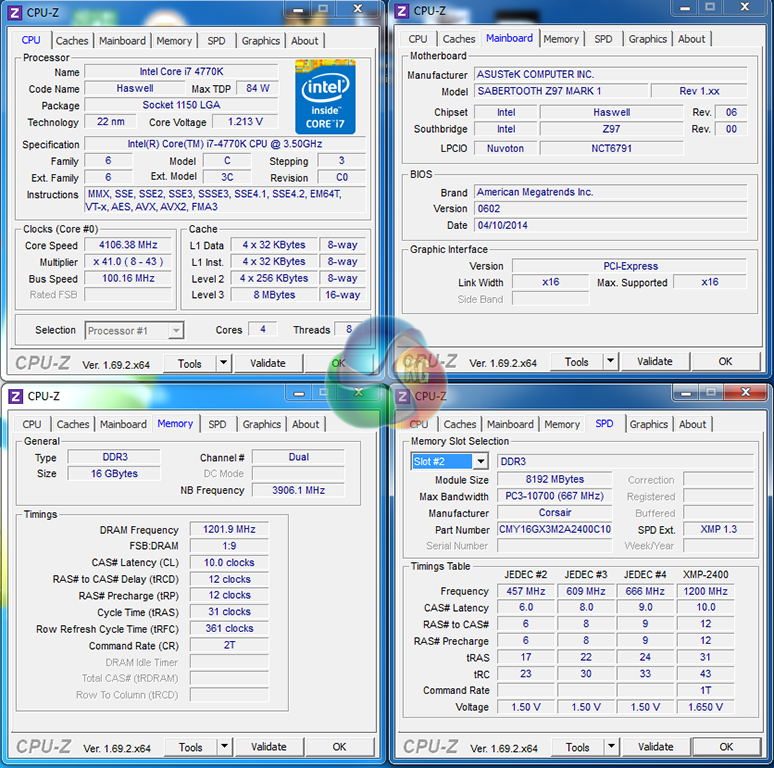Open Tools dropdown arrow in Mainboard window
This screenshot has width=774, height=768.
coord(611,361)
